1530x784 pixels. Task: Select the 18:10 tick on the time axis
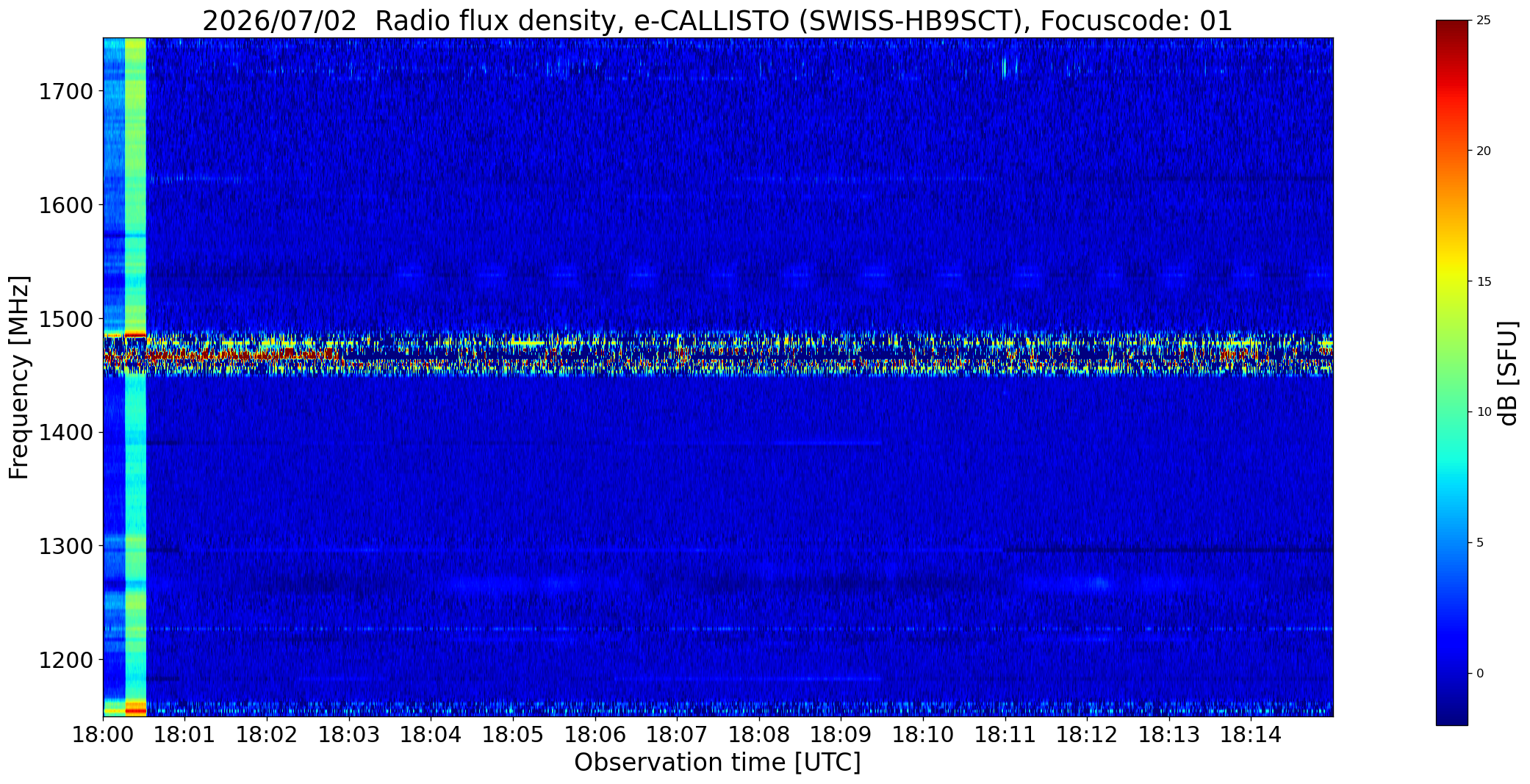[x=923, y=734]
